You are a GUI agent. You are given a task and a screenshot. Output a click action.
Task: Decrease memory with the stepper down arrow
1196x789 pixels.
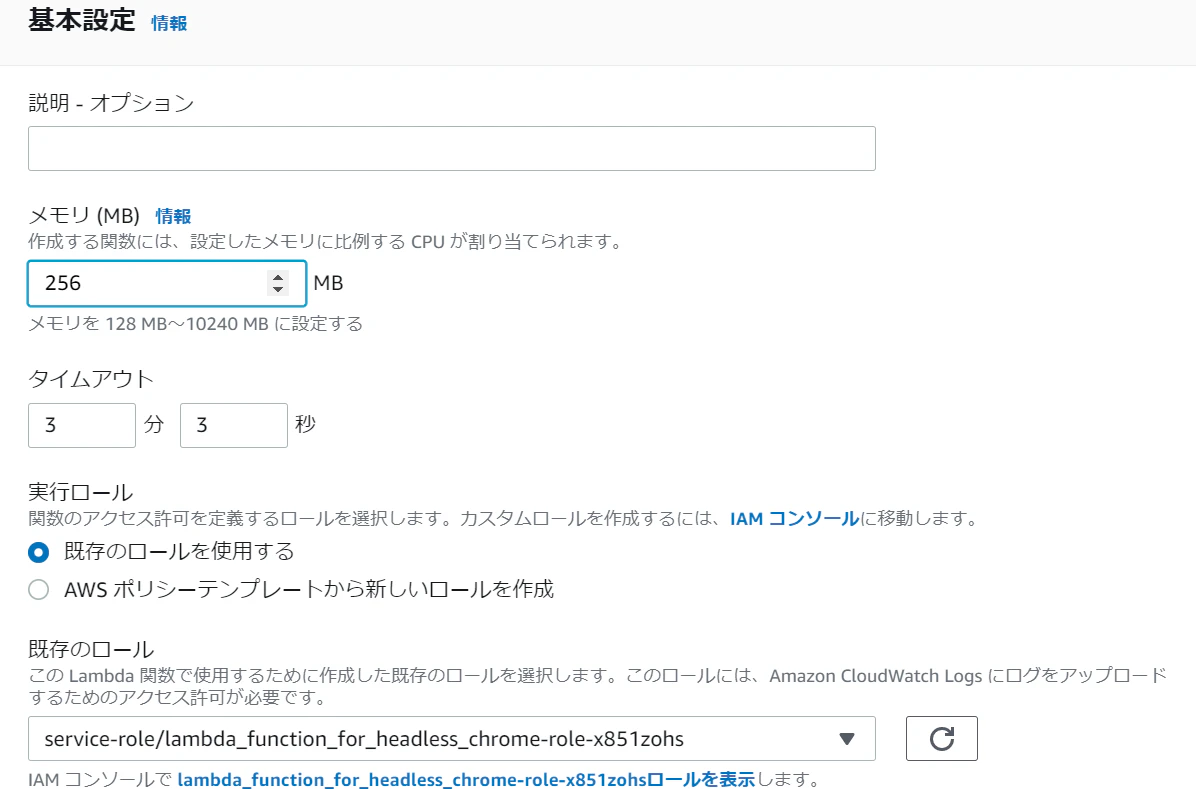pos(278,289)
